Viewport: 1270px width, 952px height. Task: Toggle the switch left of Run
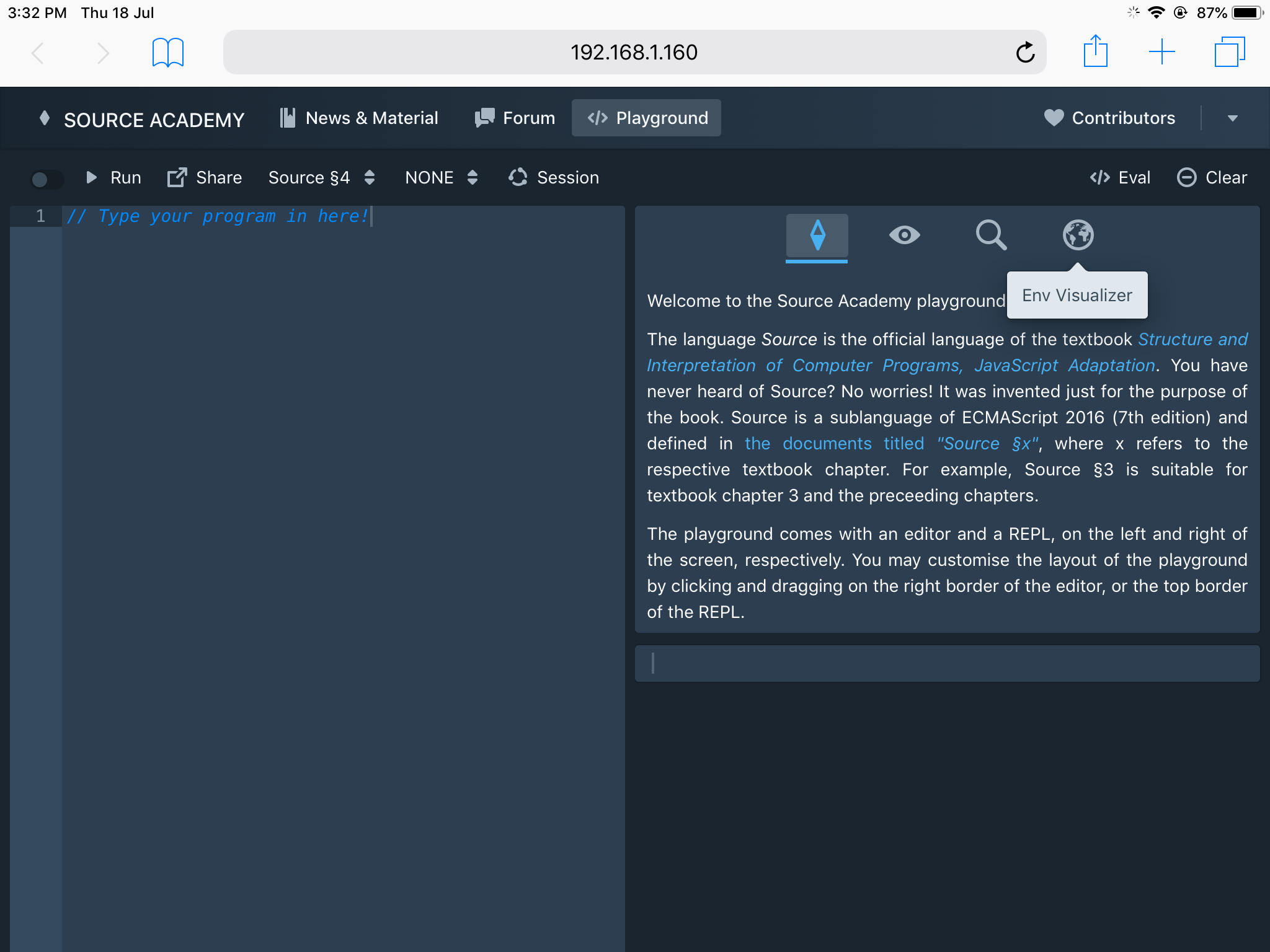(46, 179)
